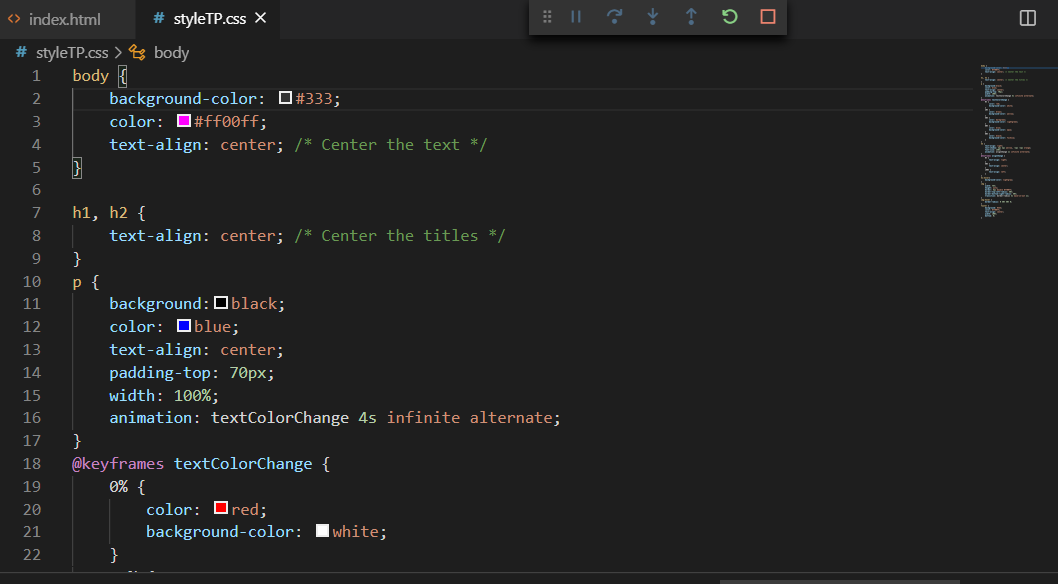
Task: Click the HTML file icon on index.html tab
Action: (14, 19)
